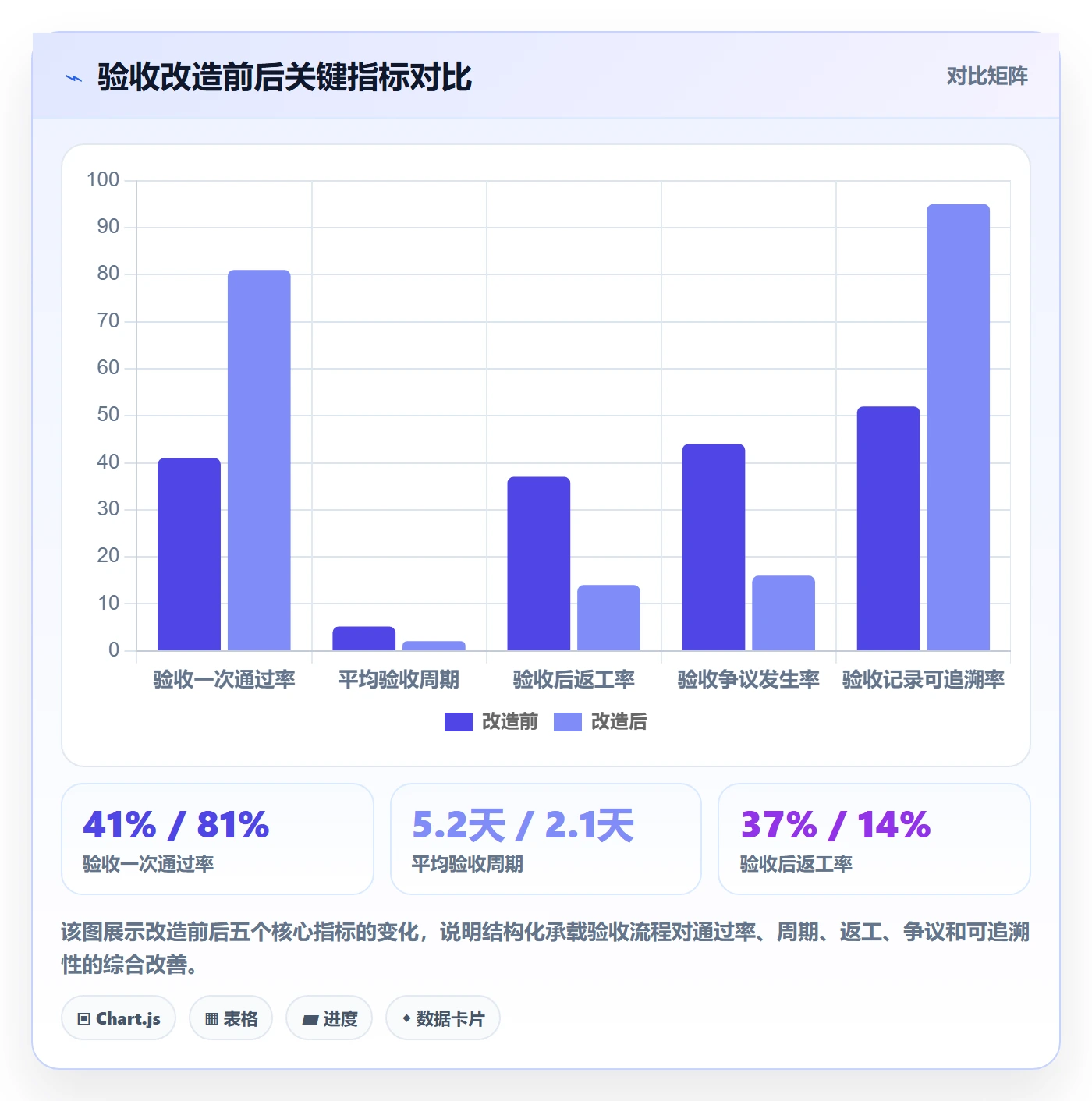The height and width of the screenshot is (1101, 1092).
Task: Click the 验收争议发生率 x-axis label
Action: pos(748,680)
